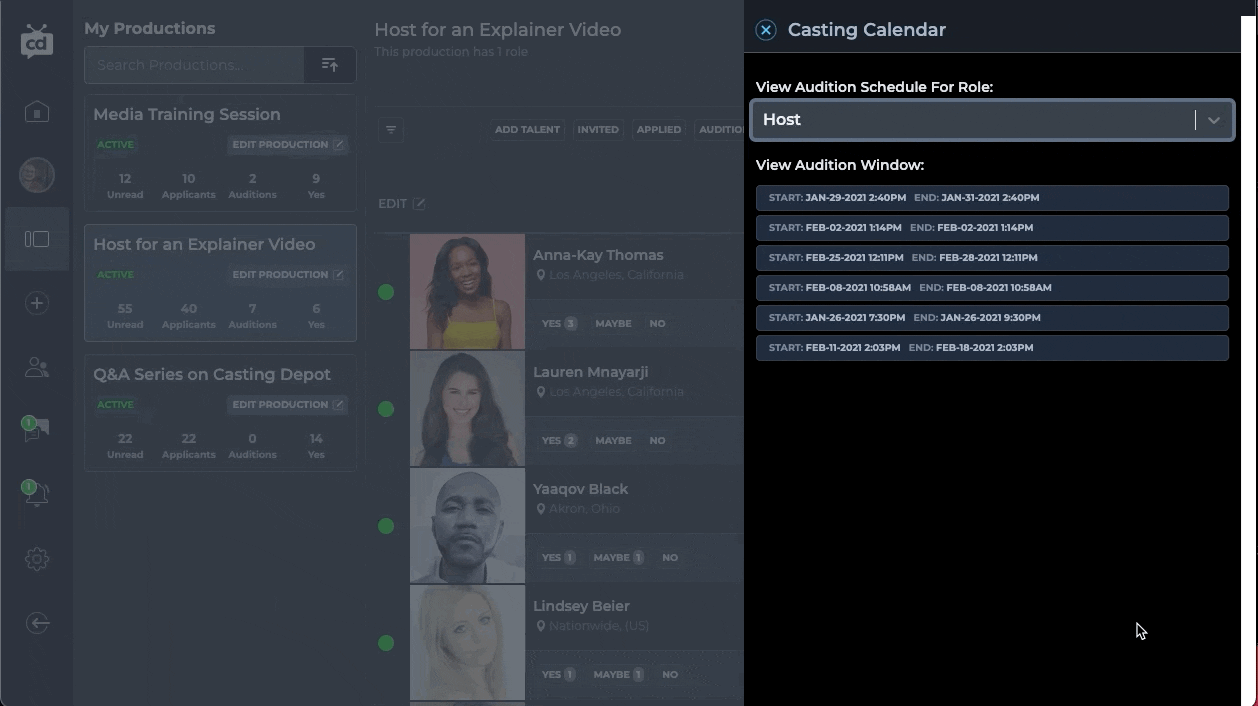This screenshot has height=706, width=1258.
Task: Close the Casting Calendar panel
Action: (x=766, y=30)
